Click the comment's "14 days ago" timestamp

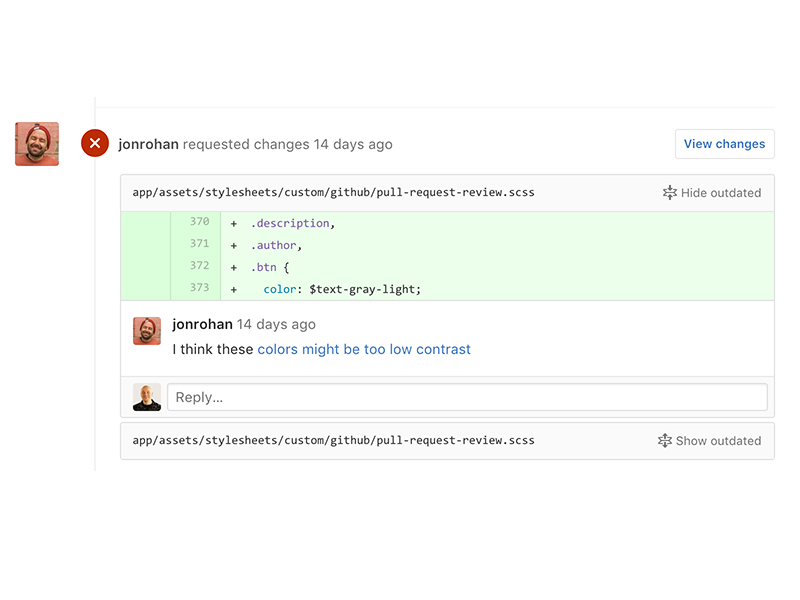[x=276, y=324]
